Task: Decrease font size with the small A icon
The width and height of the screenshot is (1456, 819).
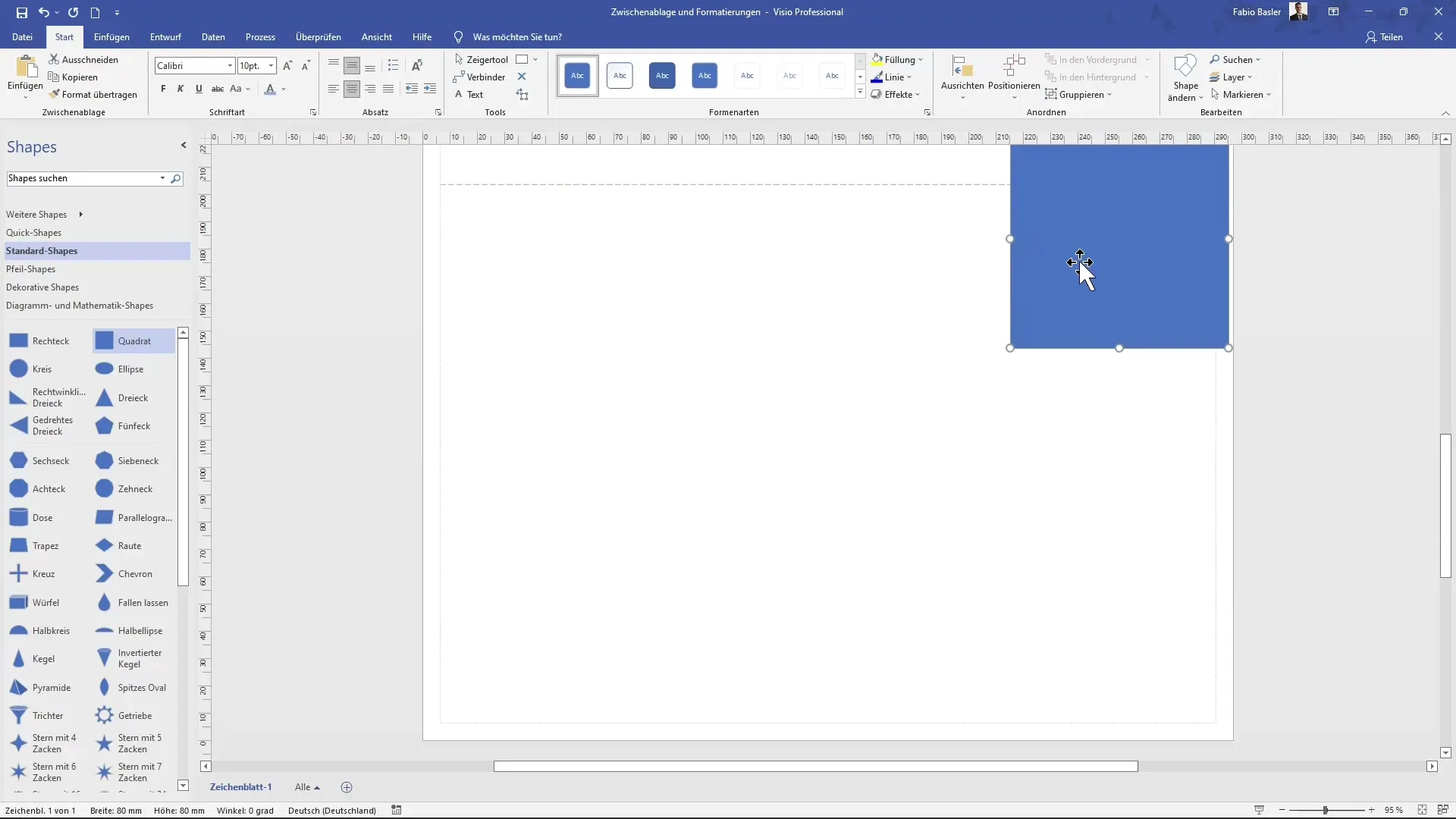Action: point(306,66)
